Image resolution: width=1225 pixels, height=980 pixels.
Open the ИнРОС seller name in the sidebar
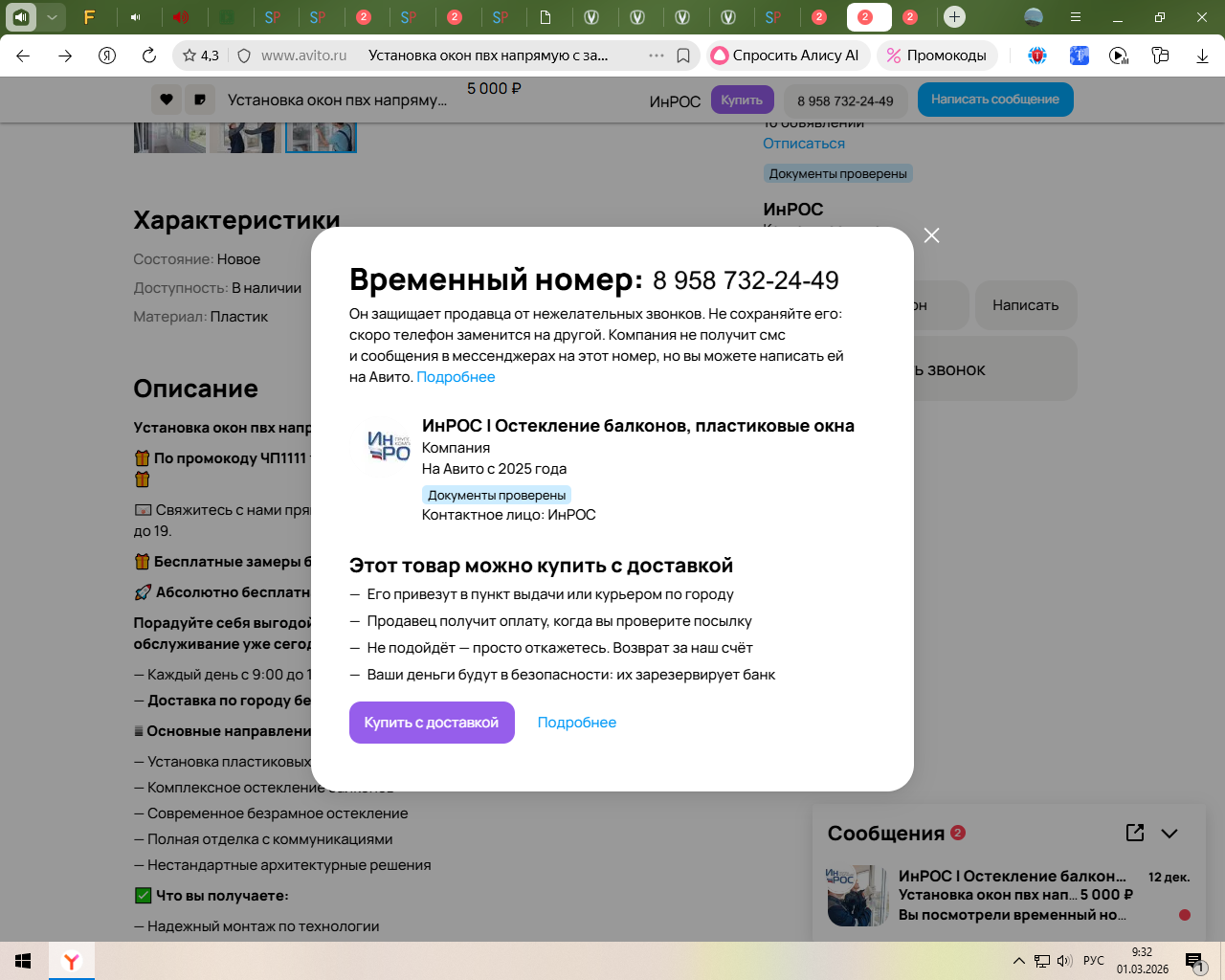tap(793, 210)
